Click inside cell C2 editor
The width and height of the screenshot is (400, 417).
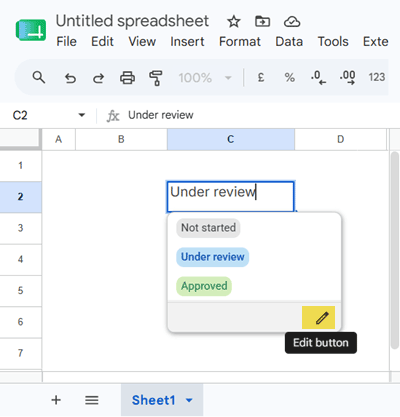click(230, 196)
